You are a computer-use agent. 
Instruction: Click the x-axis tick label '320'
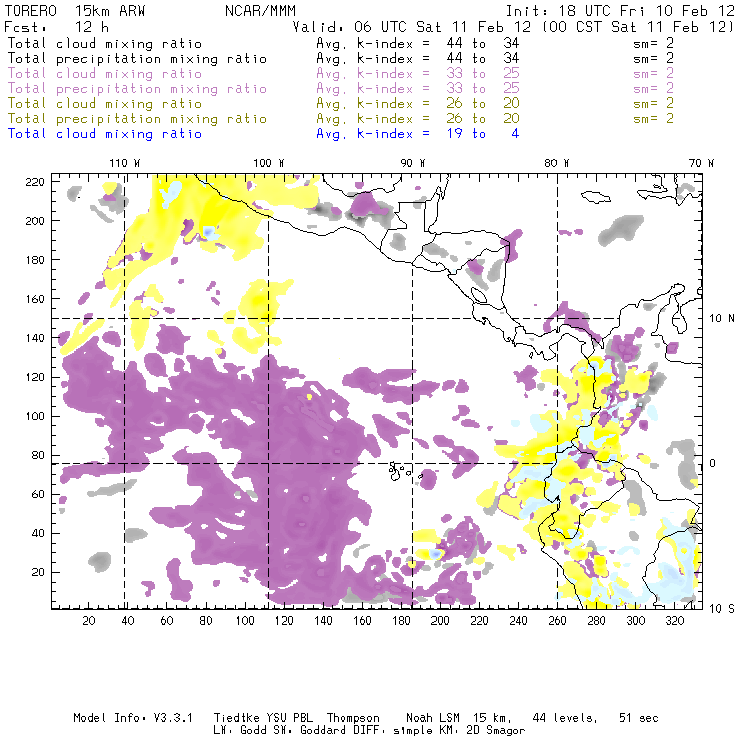(x=674, y=621)
